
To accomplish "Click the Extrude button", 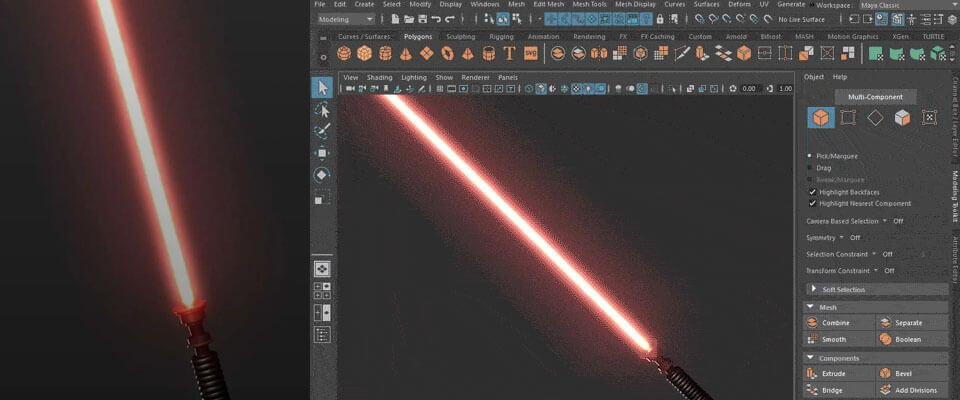I will (839, 374).
